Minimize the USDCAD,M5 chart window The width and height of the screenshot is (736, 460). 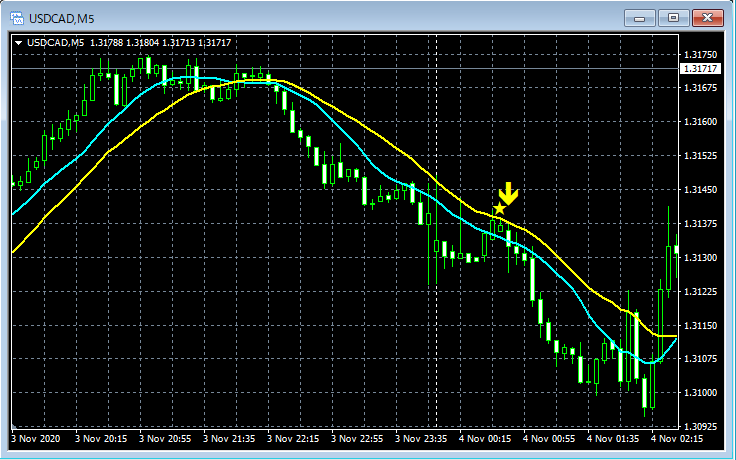tap(639, 18)
